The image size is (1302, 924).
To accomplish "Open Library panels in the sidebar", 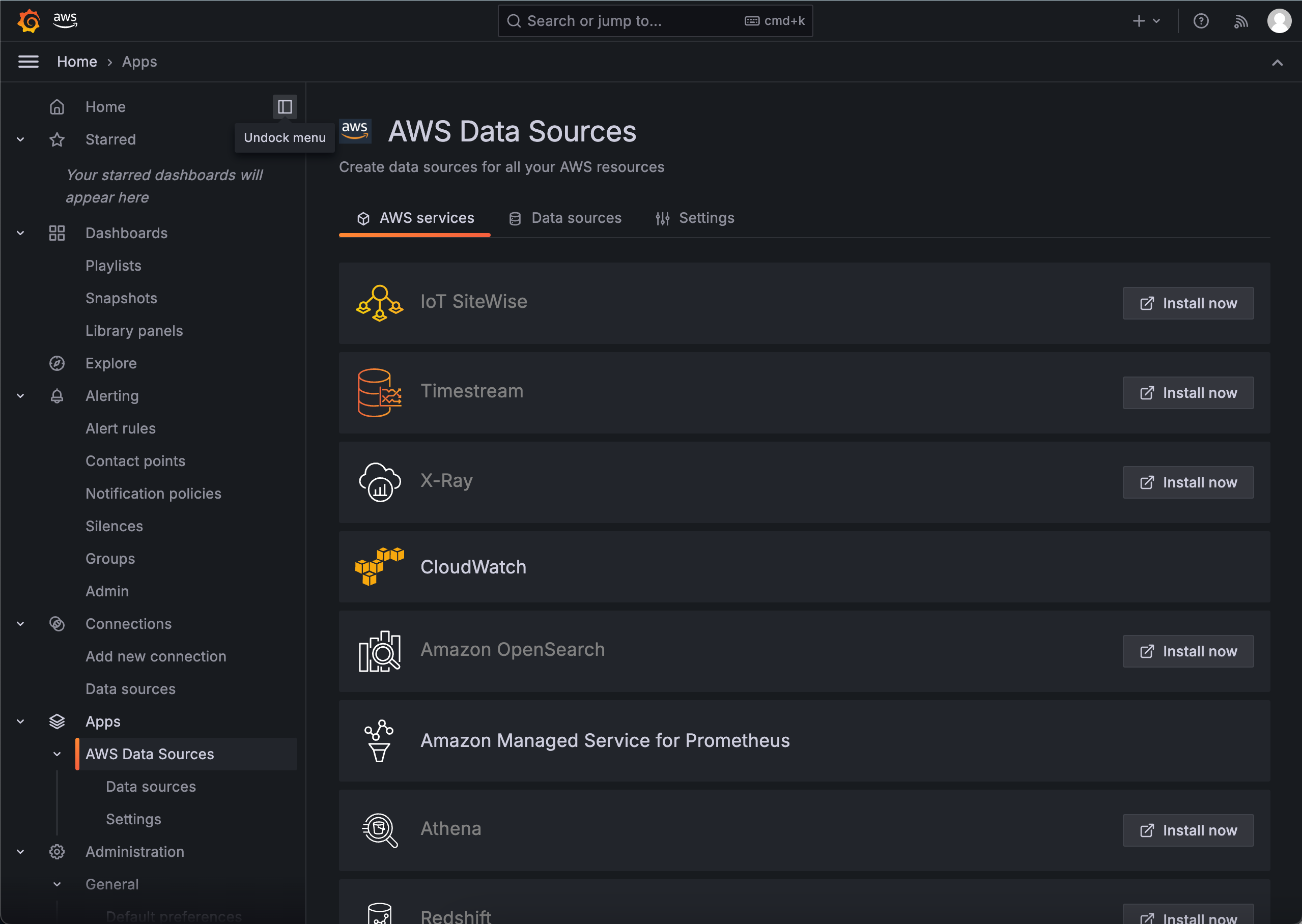I will click(x=134, y=331).
